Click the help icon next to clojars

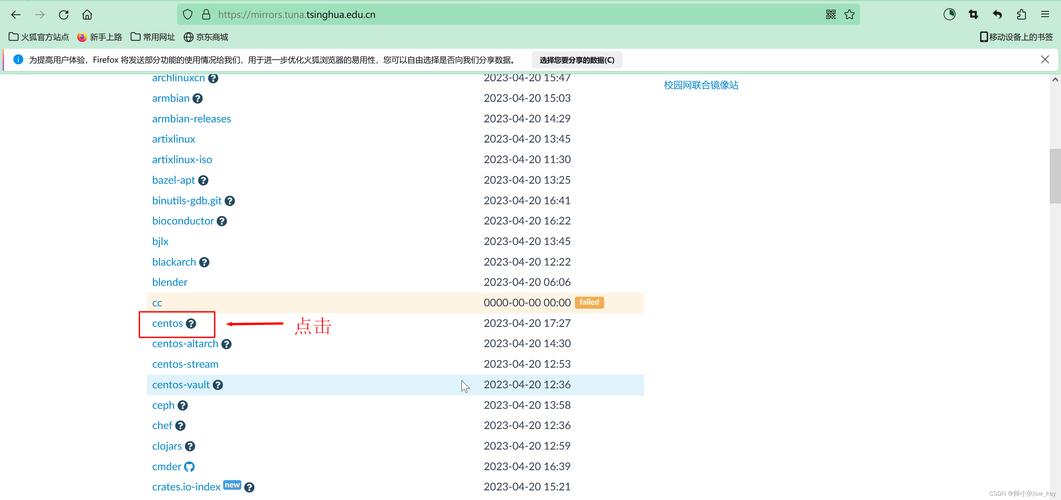click(190, 447)
